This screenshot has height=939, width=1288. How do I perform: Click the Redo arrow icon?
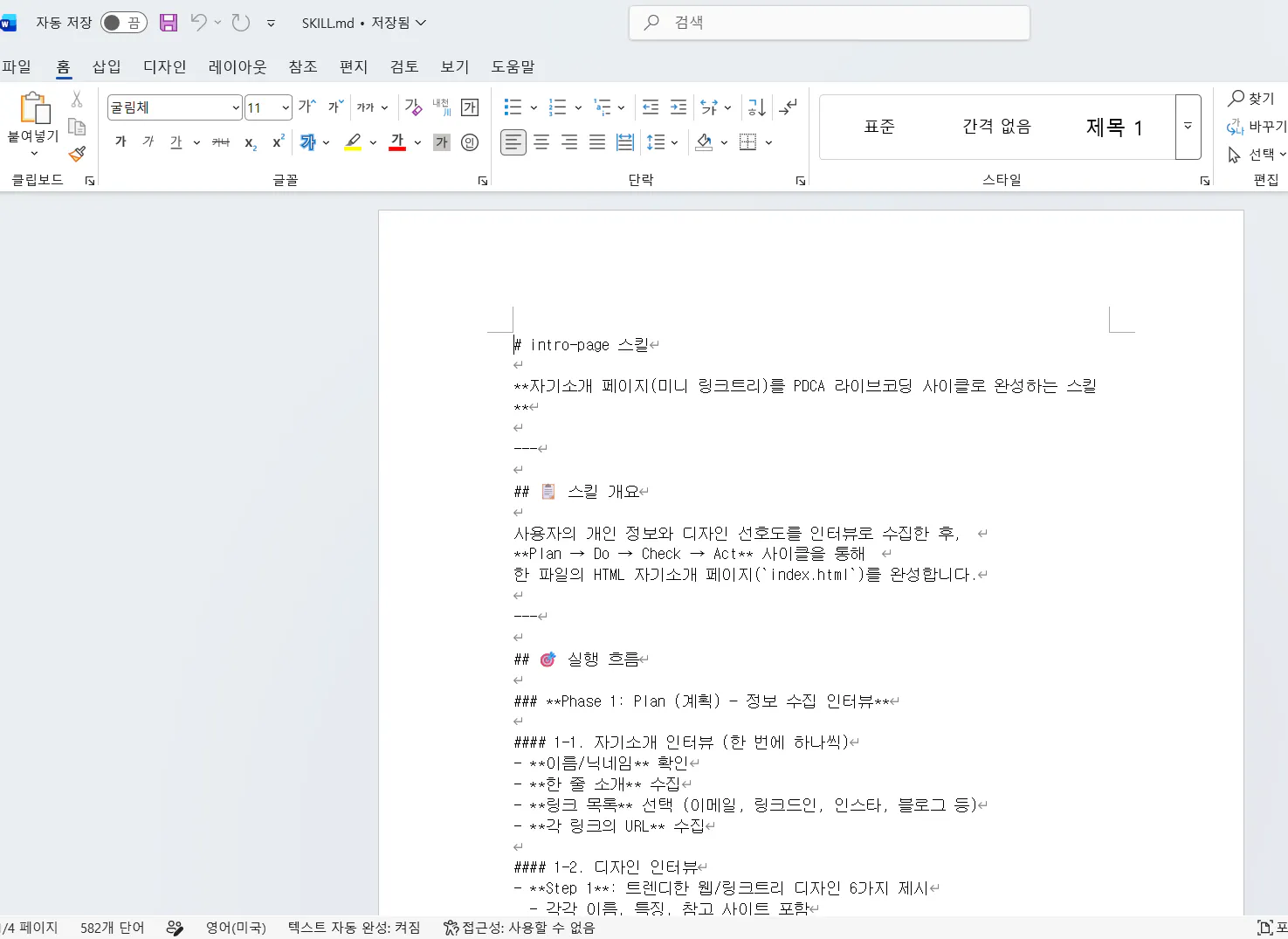coord(241,23)
